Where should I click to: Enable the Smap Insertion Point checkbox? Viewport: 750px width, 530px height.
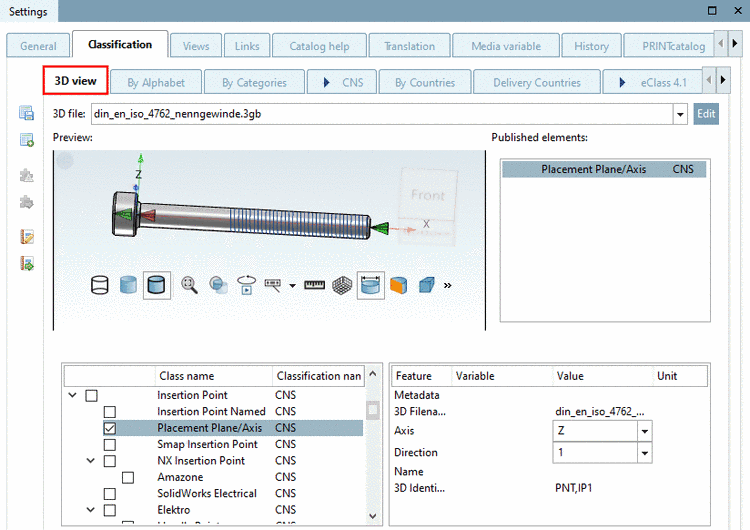coord(110,444)
